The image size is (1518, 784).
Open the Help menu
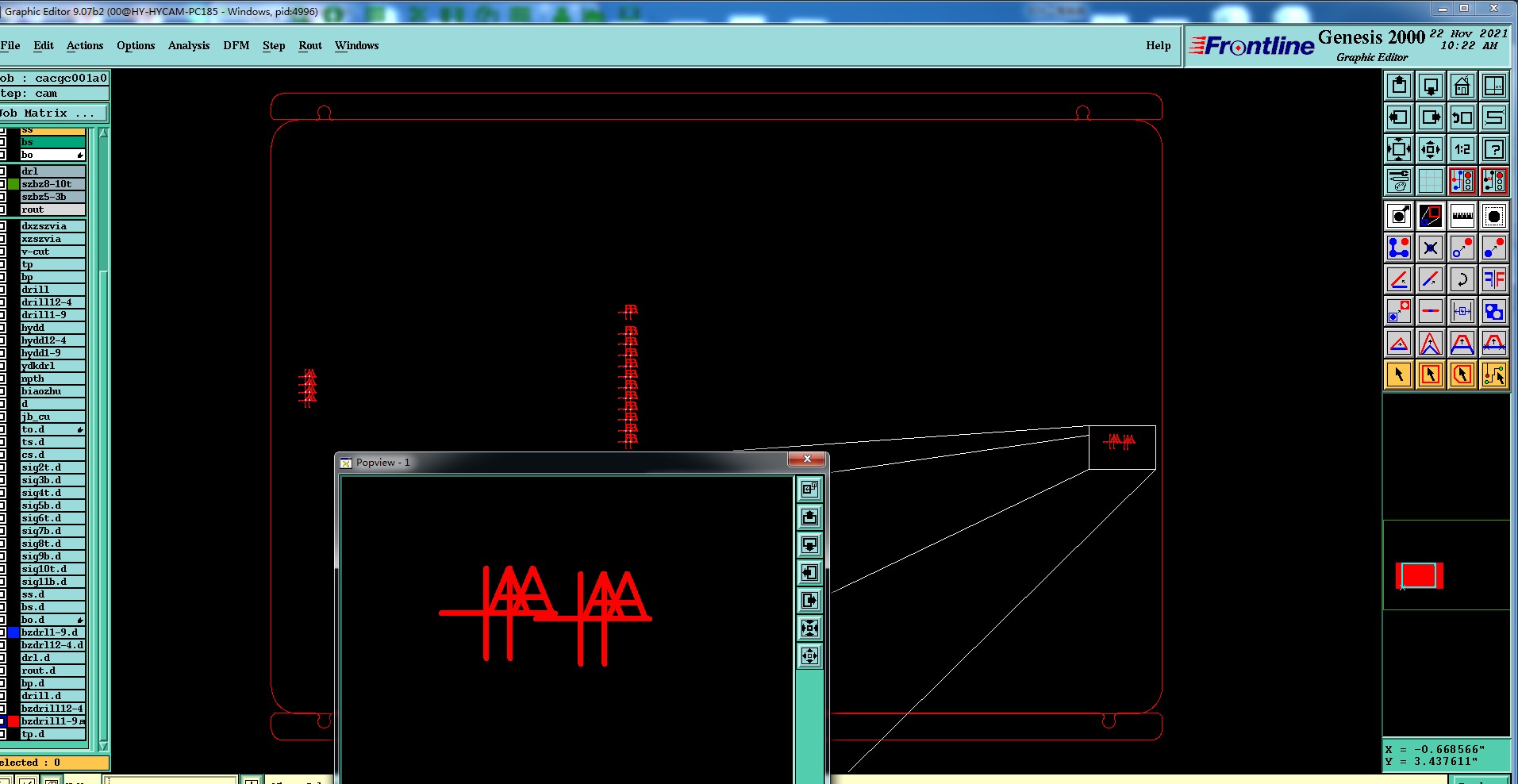point(1159,45)
